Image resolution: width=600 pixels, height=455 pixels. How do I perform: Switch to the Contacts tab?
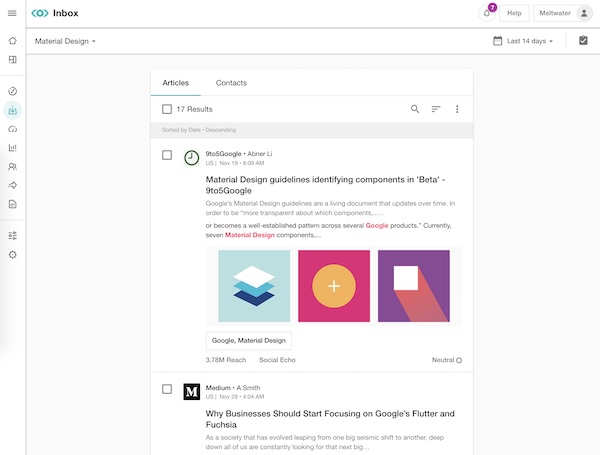[231, 83]
